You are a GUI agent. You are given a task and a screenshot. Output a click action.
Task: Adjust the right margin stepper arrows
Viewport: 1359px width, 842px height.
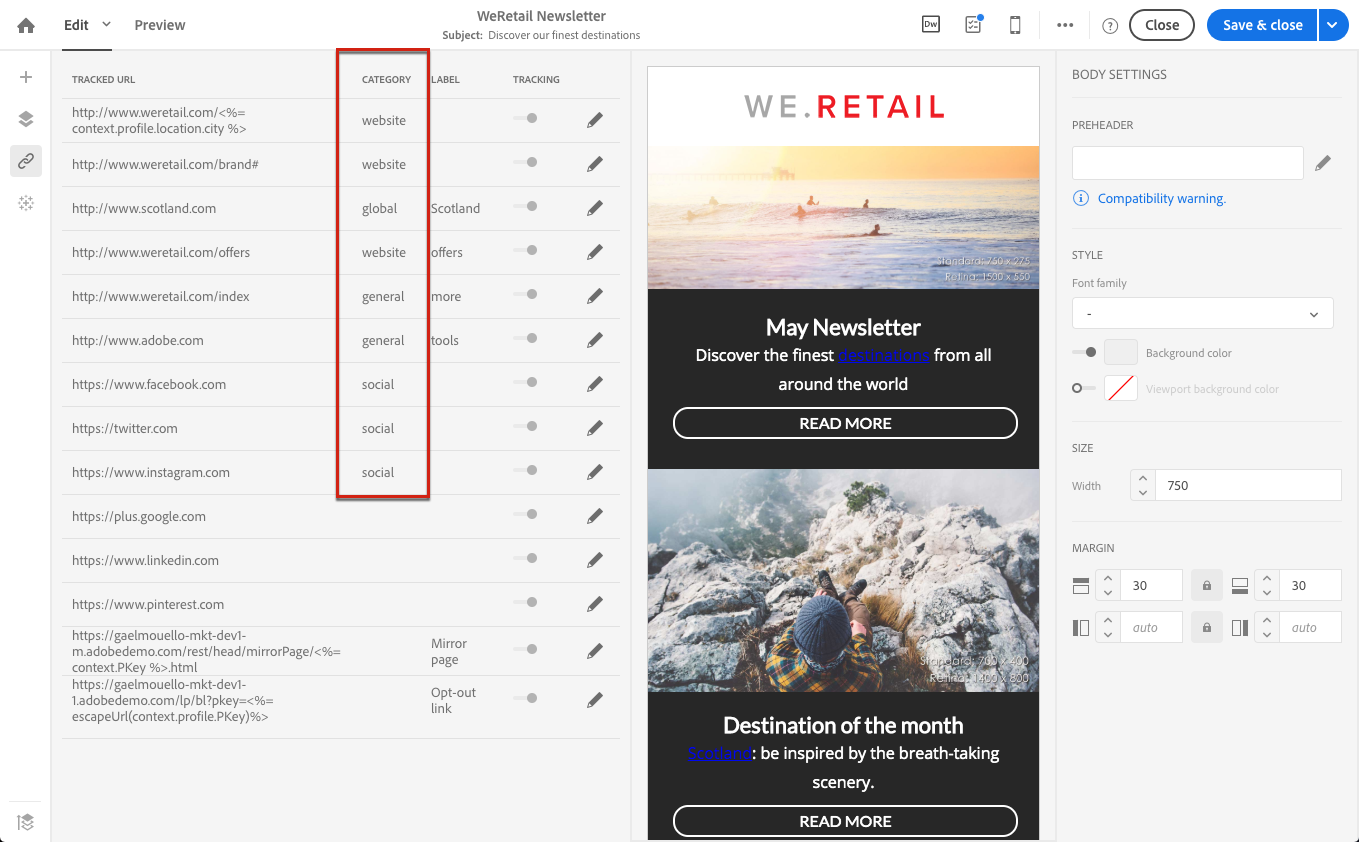1267,627
